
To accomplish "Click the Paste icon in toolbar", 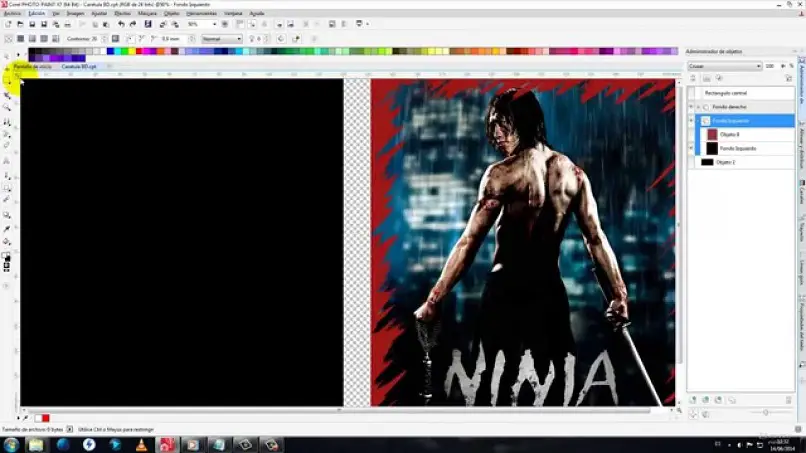I will click(106, 24).
